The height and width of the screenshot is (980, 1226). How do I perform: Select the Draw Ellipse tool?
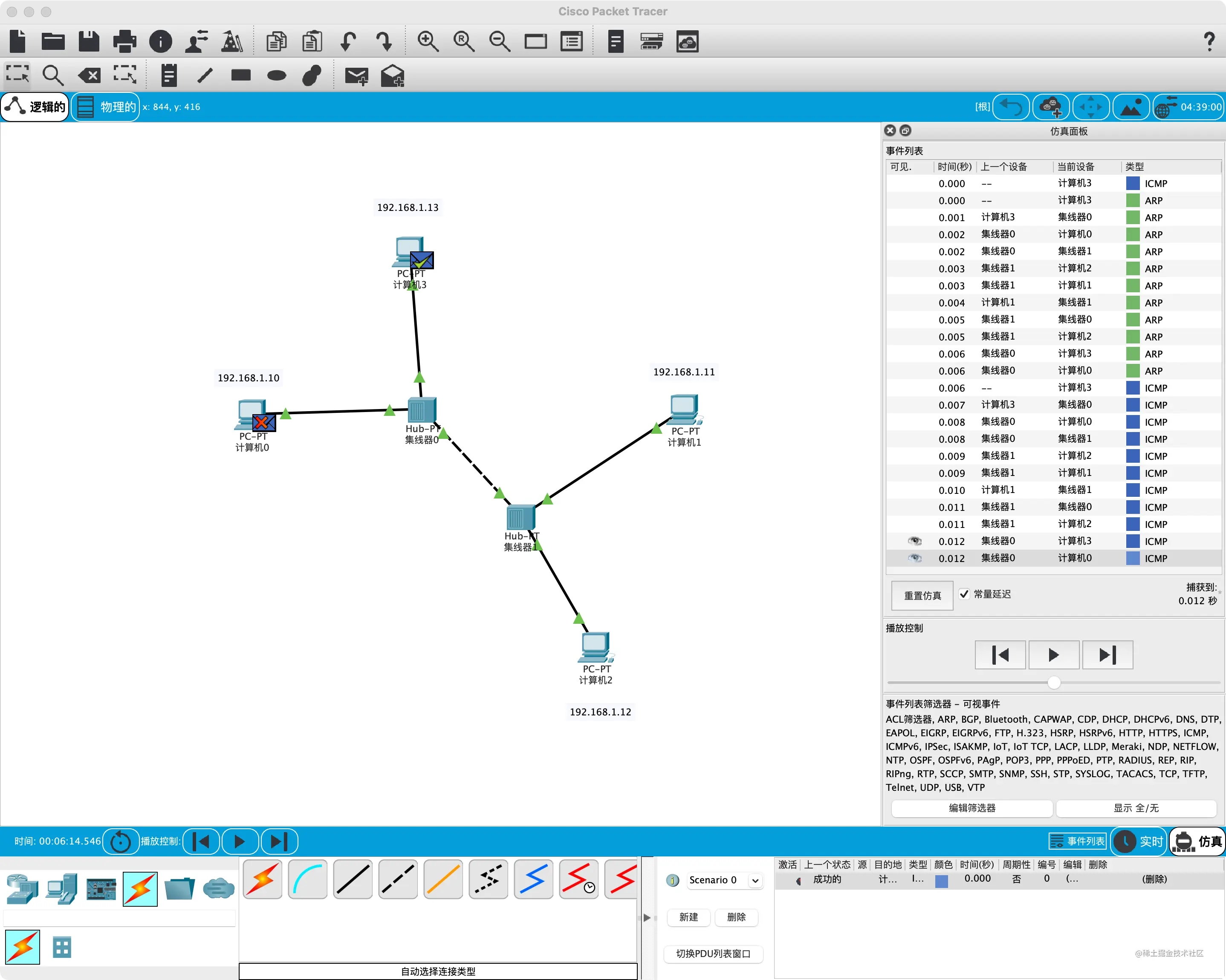pyautogui.click(x=277, y=75)
